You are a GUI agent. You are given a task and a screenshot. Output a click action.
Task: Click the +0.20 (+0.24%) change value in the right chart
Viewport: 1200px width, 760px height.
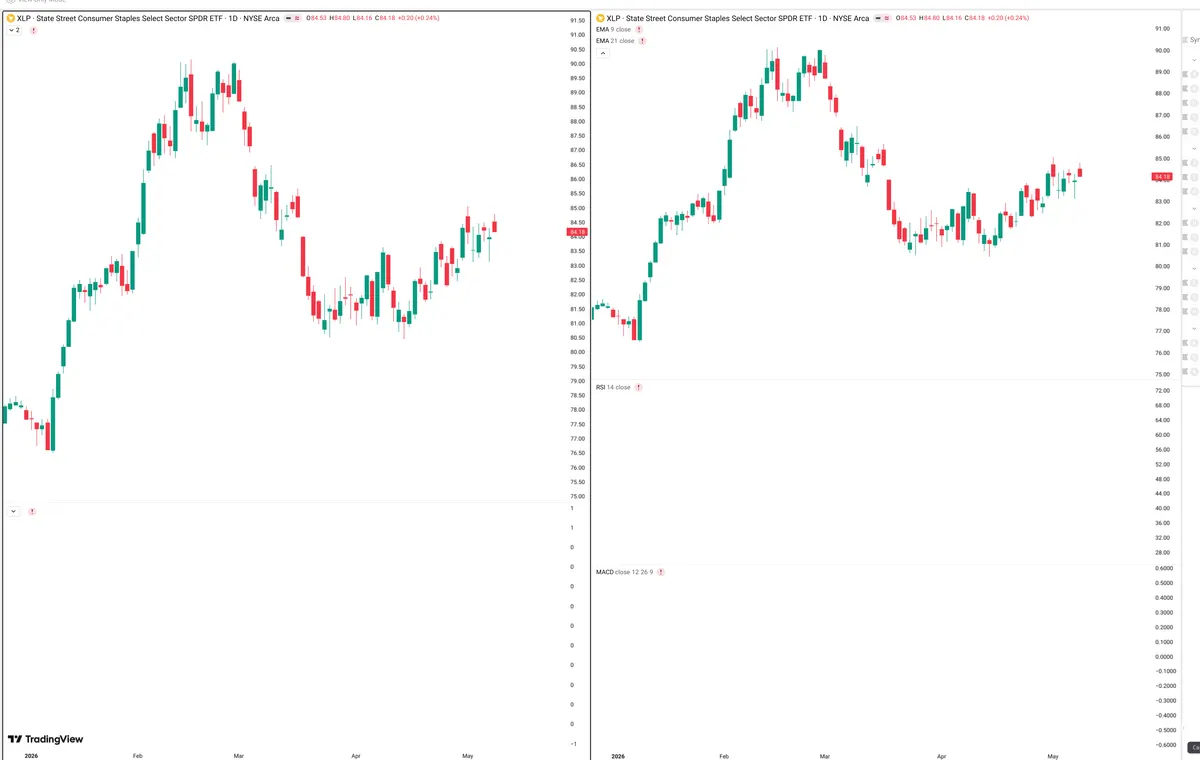coord(1009,18)
